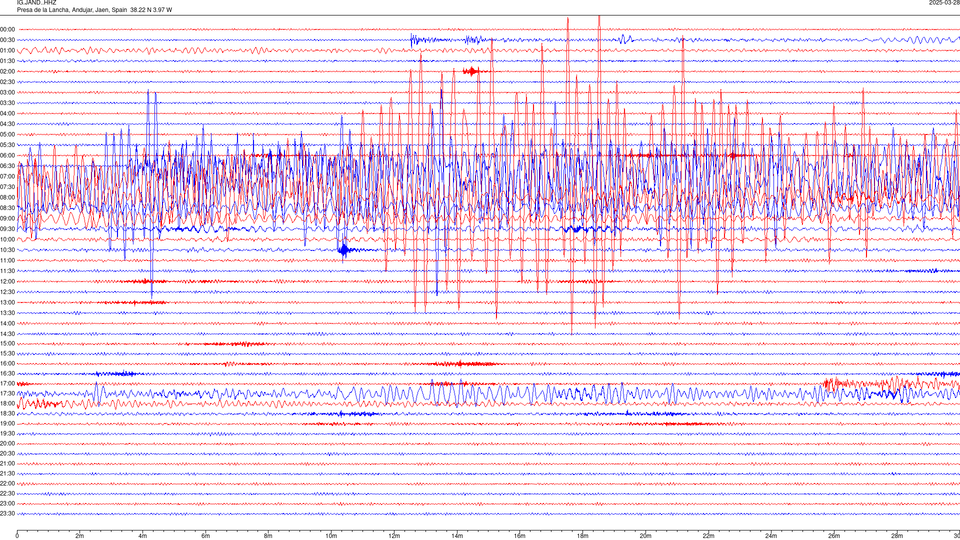Select the '17:00' time label

click(x=7, y=384)
